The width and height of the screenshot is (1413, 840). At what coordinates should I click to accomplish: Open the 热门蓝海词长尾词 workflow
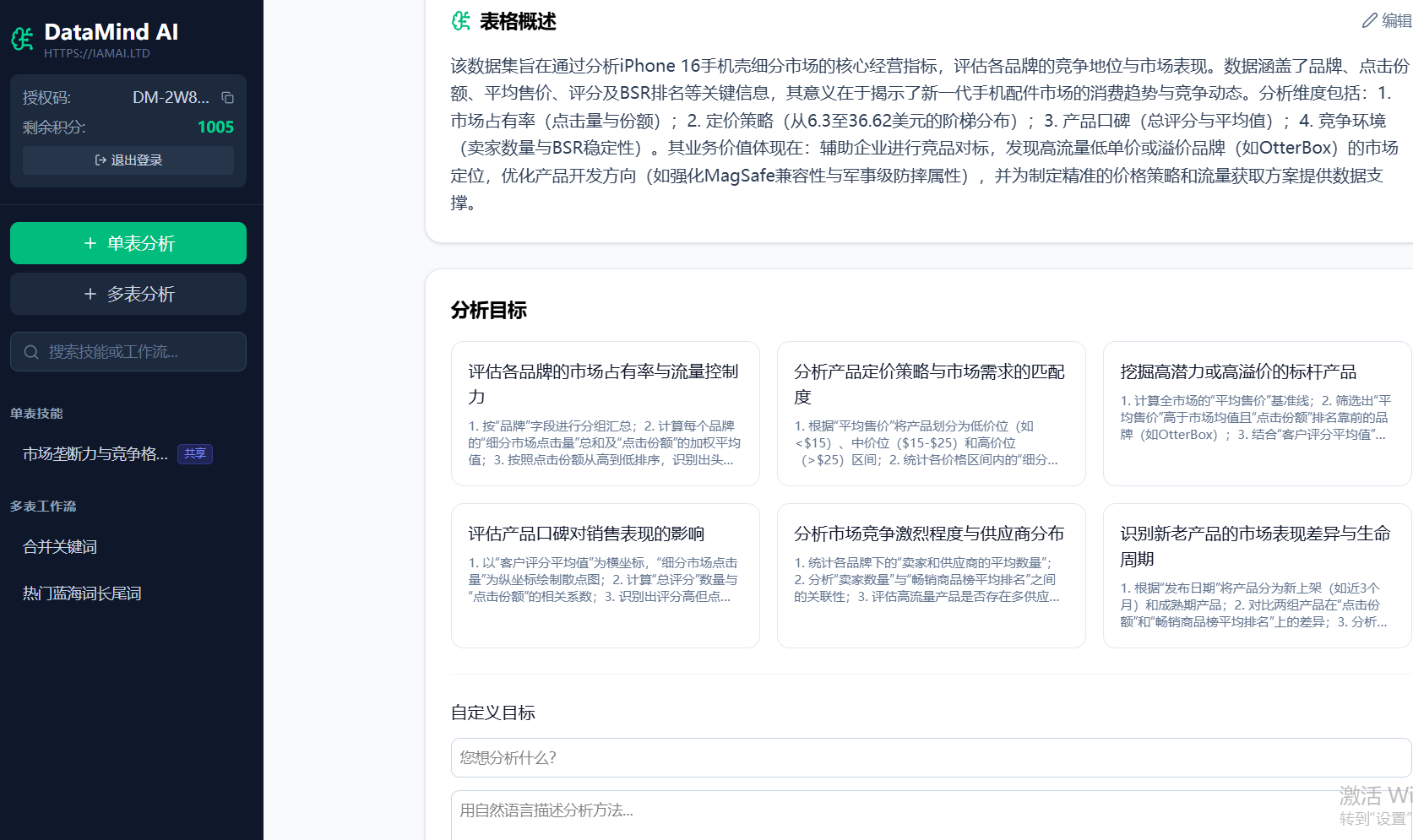82,593
